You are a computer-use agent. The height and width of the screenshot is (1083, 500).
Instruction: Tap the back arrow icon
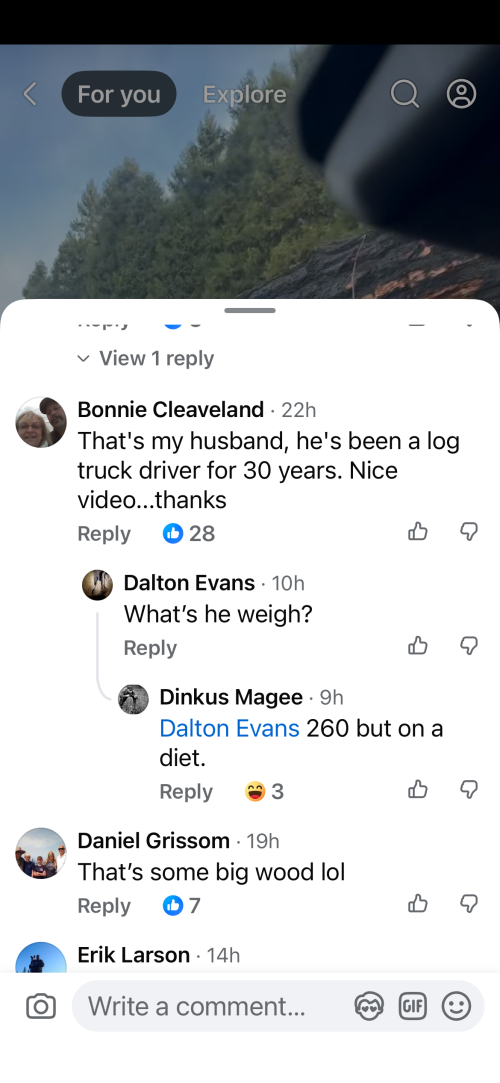[30, 94]
